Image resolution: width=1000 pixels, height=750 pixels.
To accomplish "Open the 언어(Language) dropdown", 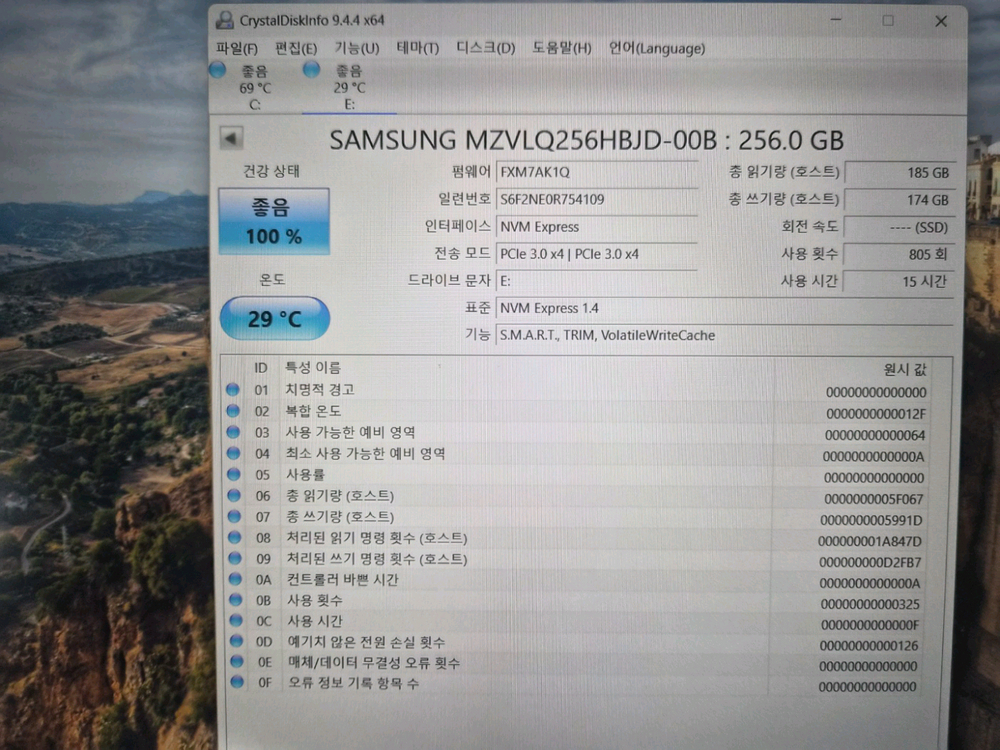I will (657, 48).
